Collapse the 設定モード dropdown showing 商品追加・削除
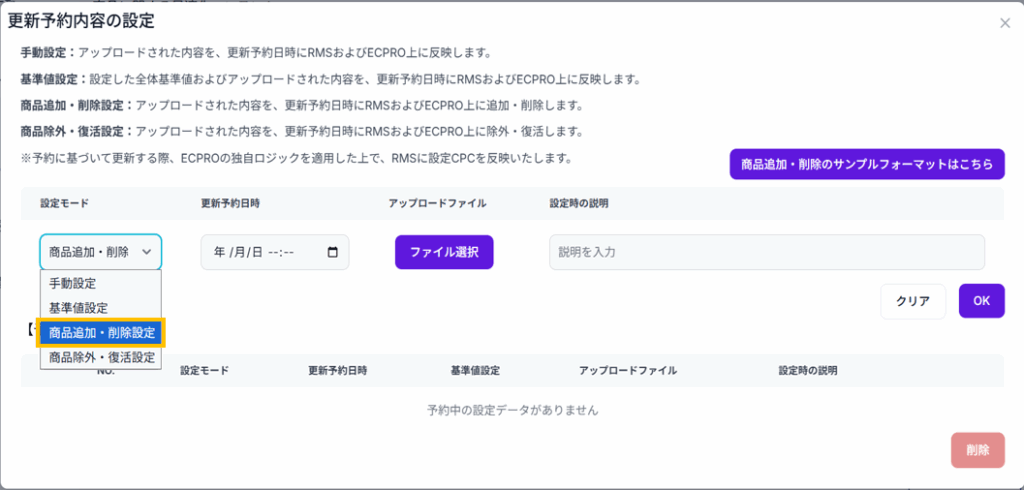1024x490 pixels. (100, 252)
